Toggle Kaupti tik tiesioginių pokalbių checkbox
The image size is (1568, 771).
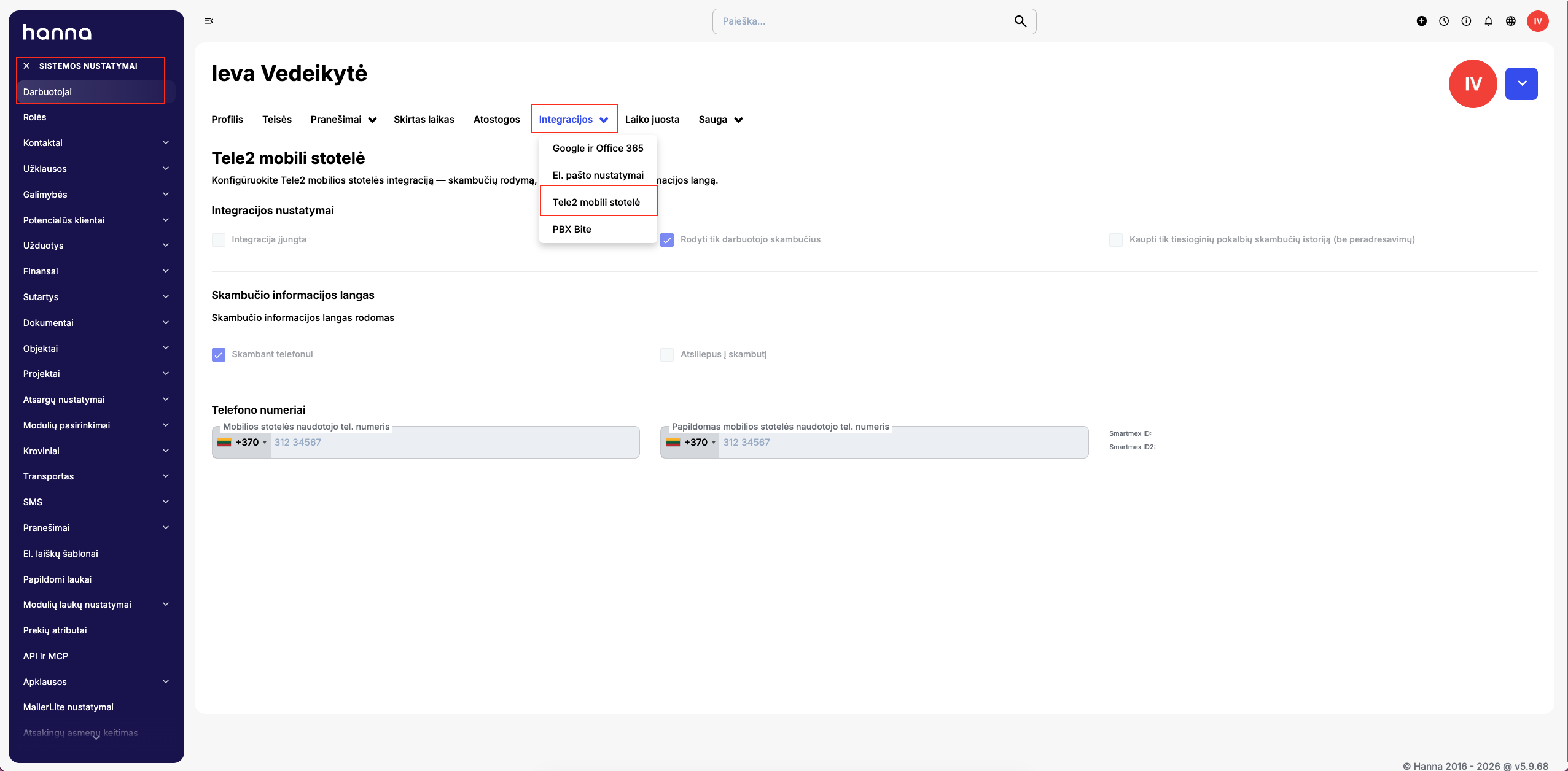click(1116, 239)
